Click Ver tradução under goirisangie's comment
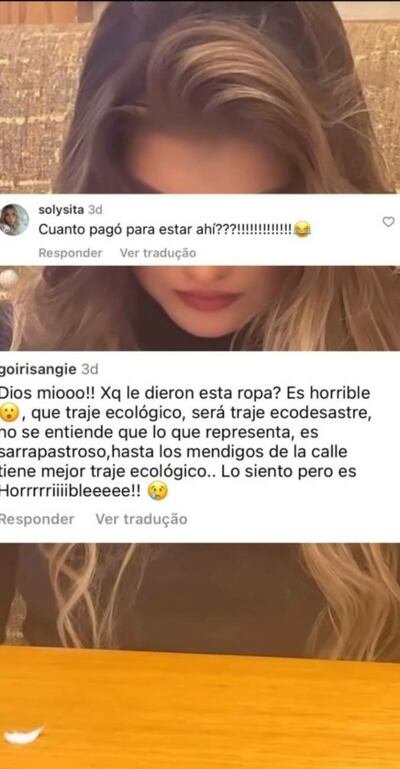The image size is (400, 769). tap(141, 519)
